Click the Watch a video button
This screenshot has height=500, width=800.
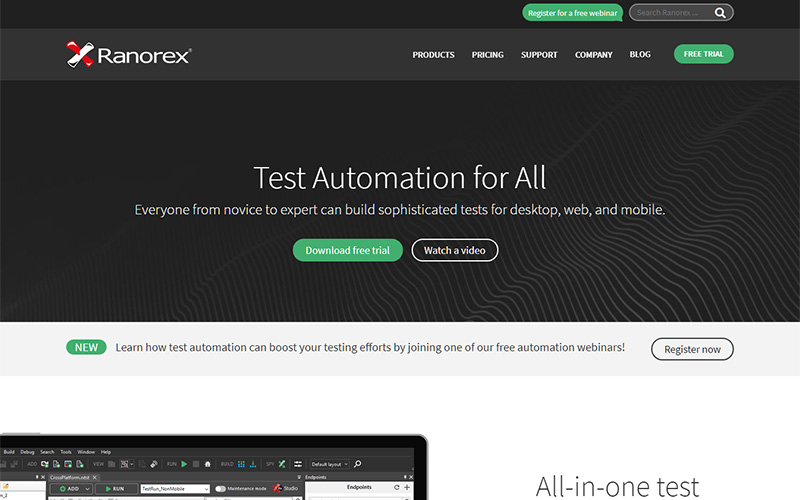point(455,250)
